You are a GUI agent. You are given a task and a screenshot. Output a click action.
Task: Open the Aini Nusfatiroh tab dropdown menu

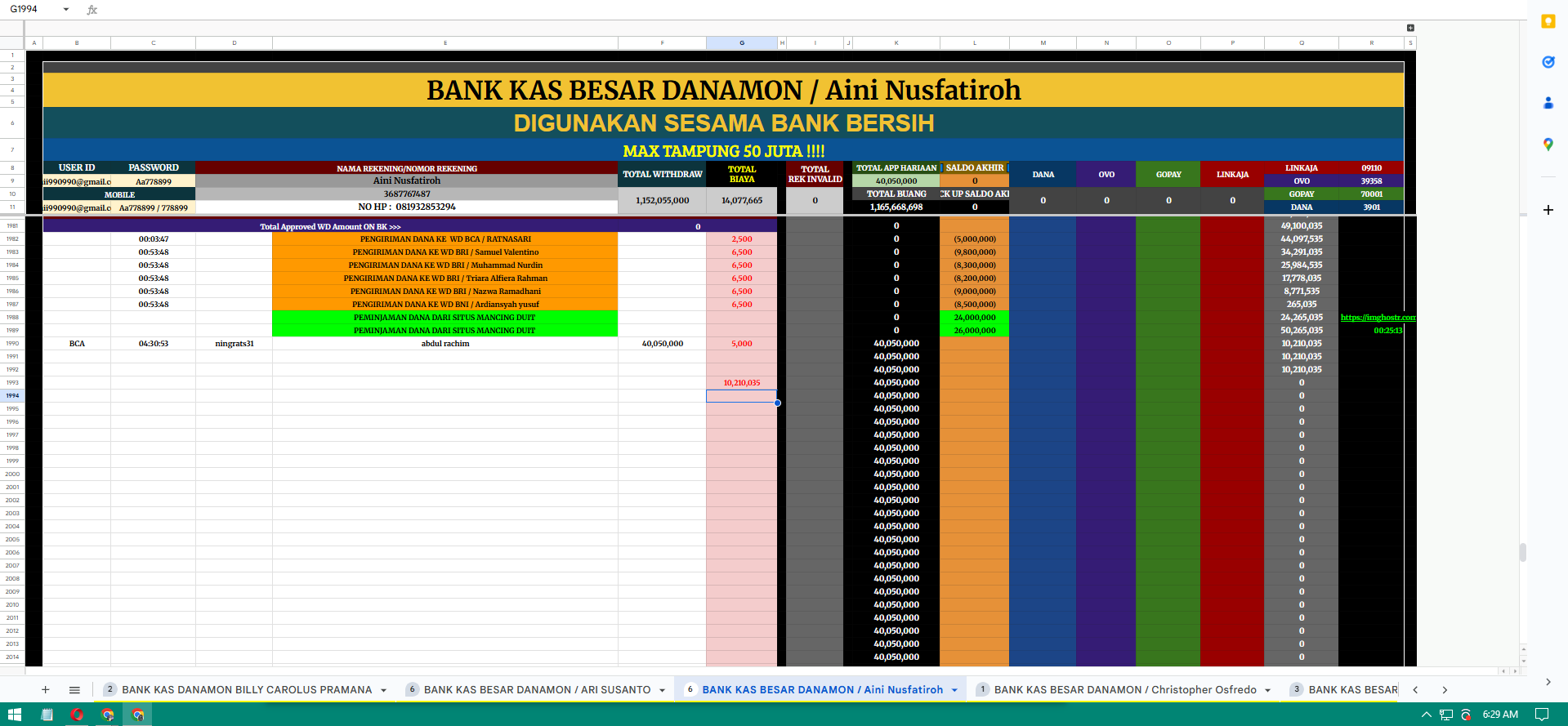point(954,691)
